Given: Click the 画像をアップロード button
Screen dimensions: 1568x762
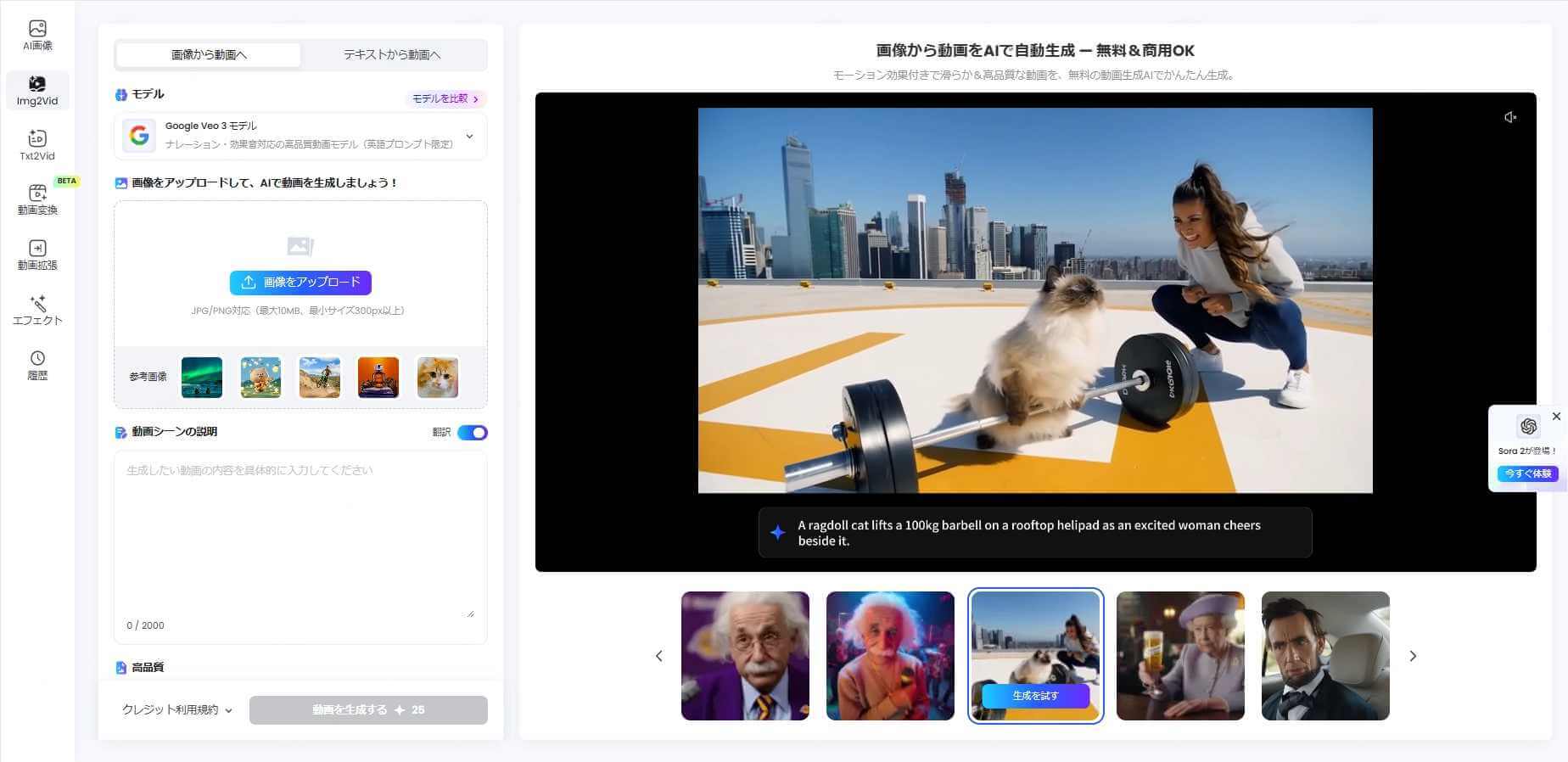Looking at the screenshot, I should tap(300, 283).
